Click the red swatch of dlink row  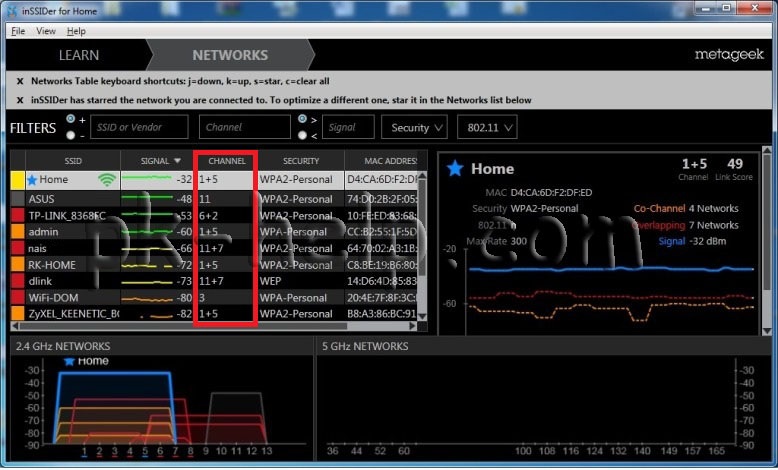18,281
